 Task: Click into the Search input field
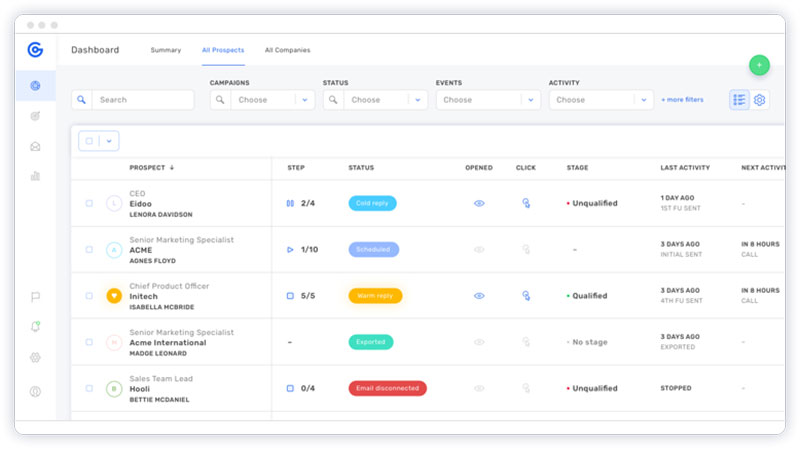(x=143, y=100)
